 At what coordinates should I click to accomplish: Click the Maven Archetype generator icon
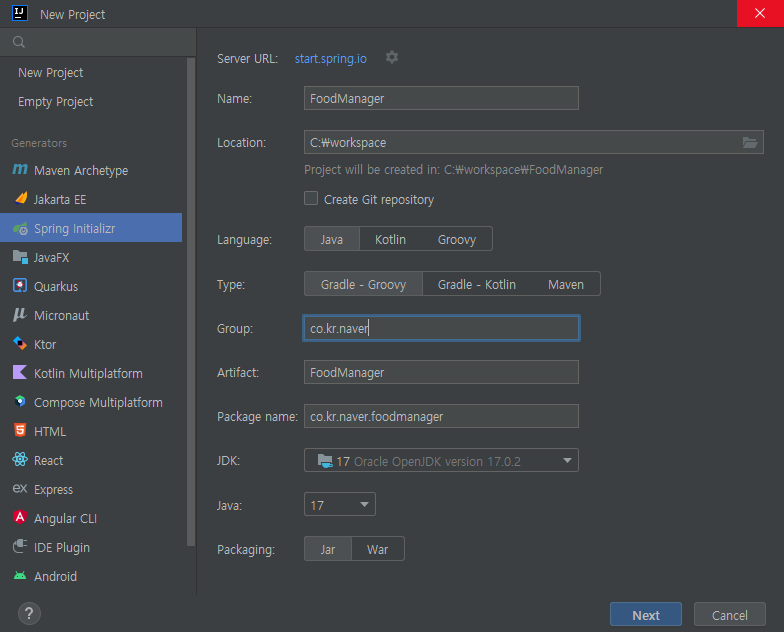point(20,170)
